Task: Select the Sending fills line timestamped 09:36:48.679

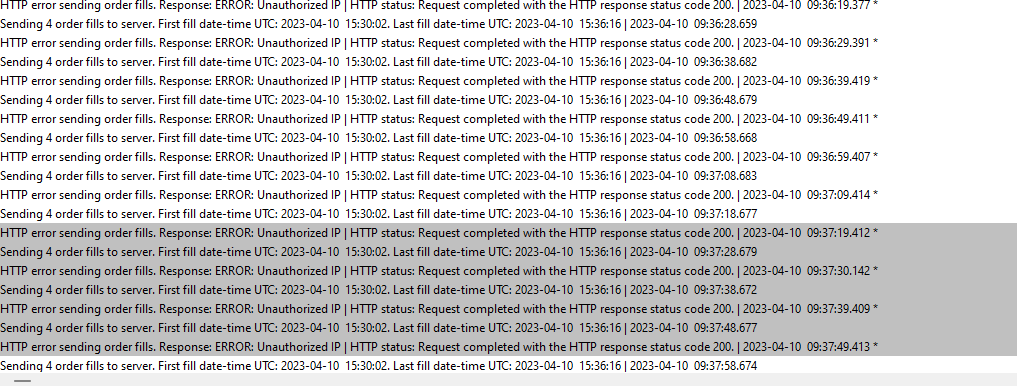Action: coord(508,100)
